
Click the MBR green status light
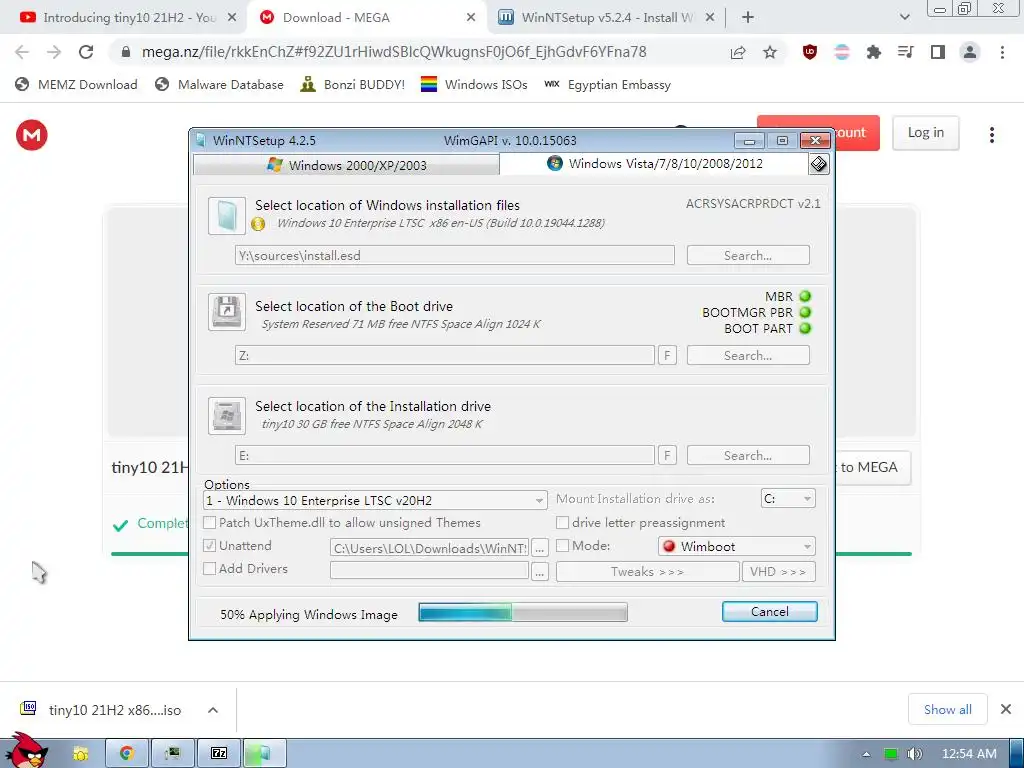[x=805, y=296]
